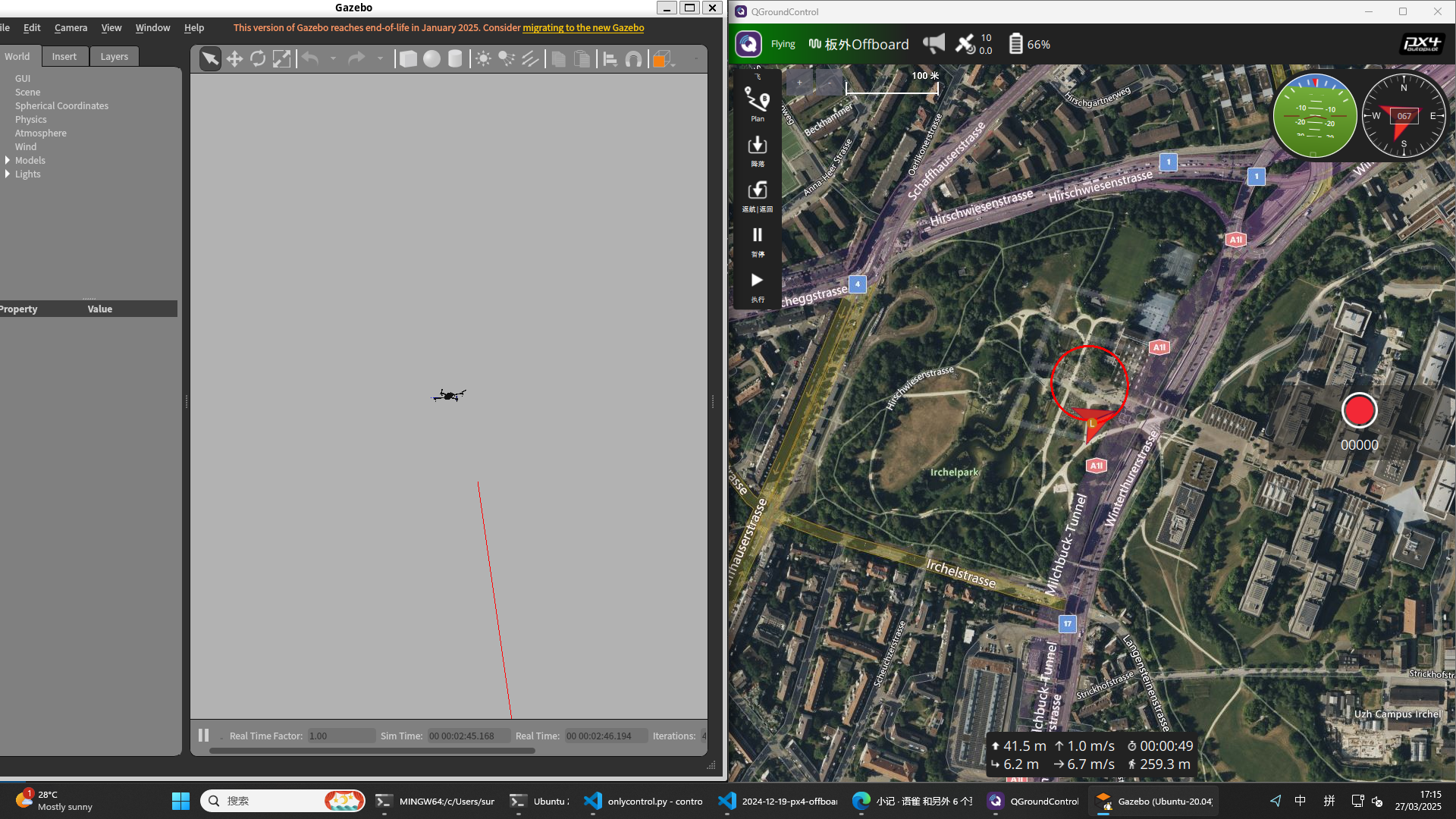
Task: Select Atmosphere in the world tree
Action: (x=41, y=133)
